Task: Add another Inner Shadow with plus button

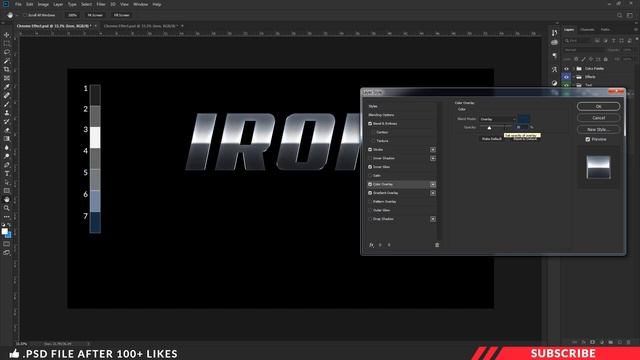Action: 433,158
